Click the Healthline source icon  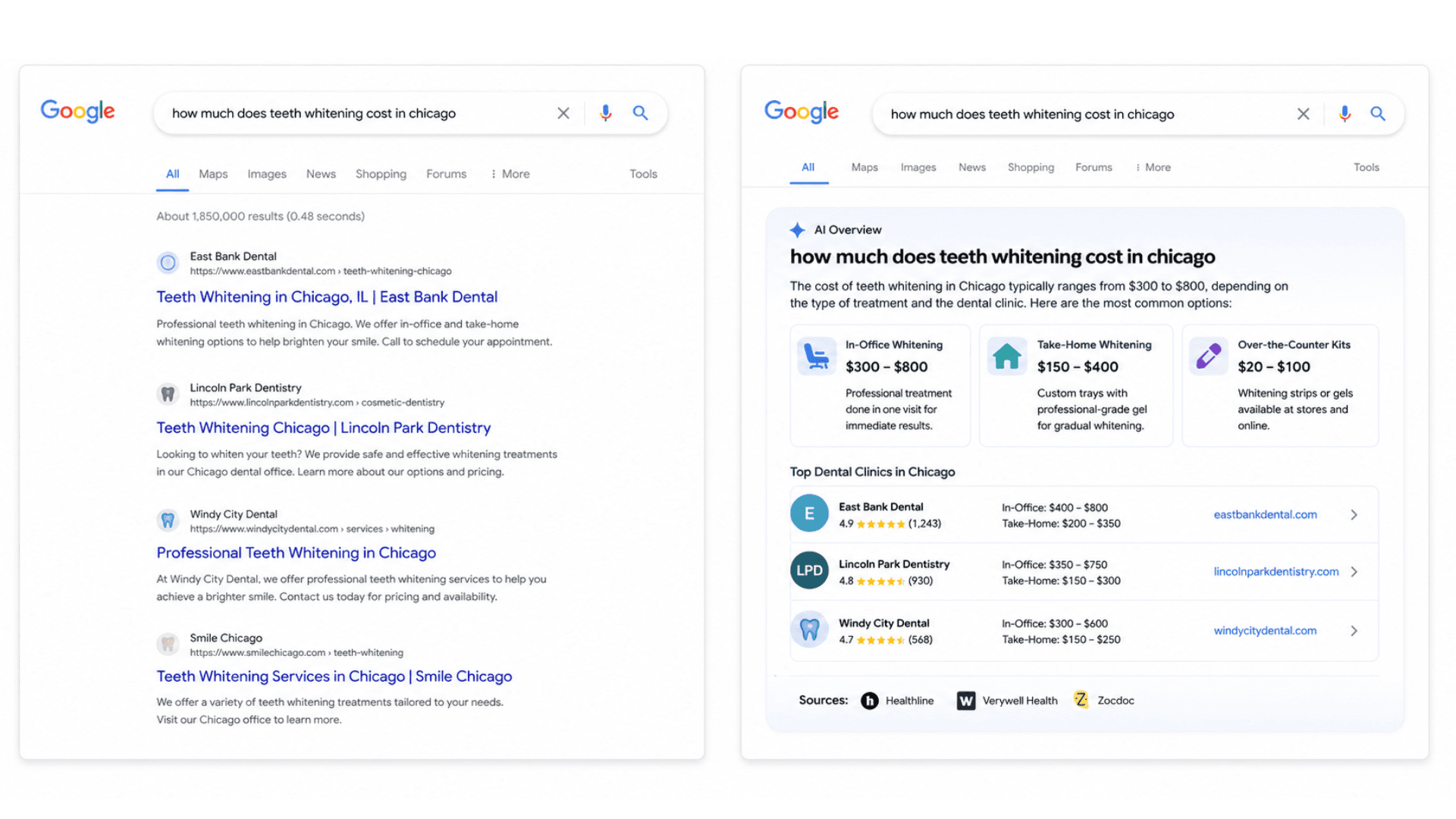tap(870, 701)
